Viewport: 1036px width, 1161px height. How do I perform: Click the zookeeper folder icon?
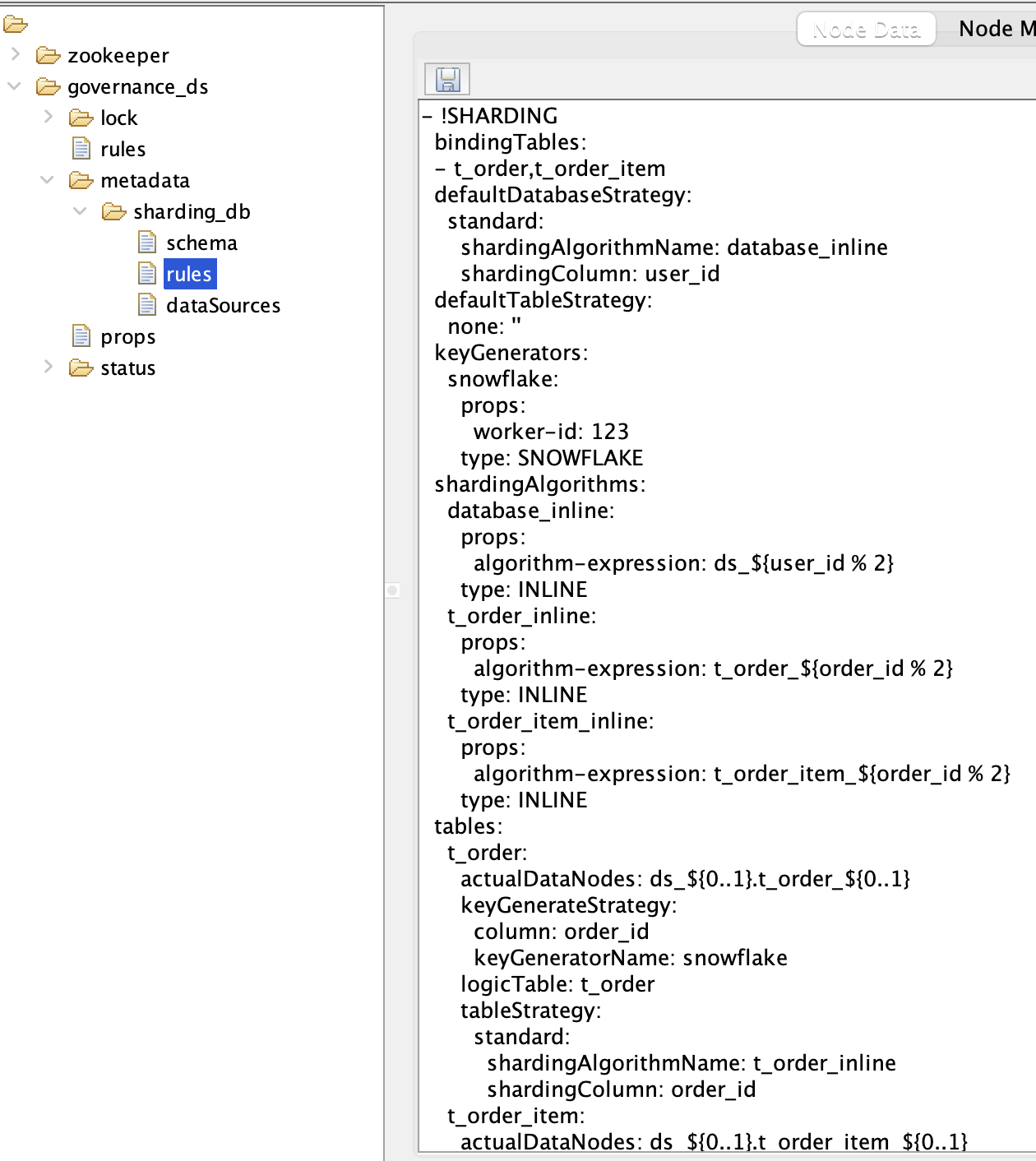(x=47, y=55)
